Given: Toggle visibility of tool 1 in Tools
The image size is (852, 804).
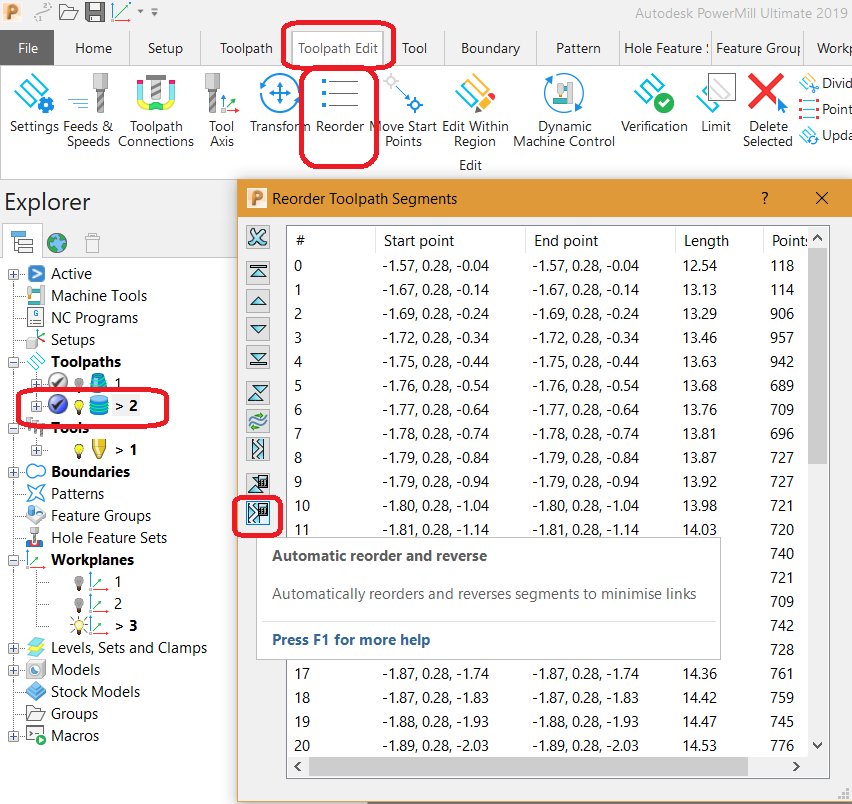Looking at the screenshot, I should [x=77, y=449].
